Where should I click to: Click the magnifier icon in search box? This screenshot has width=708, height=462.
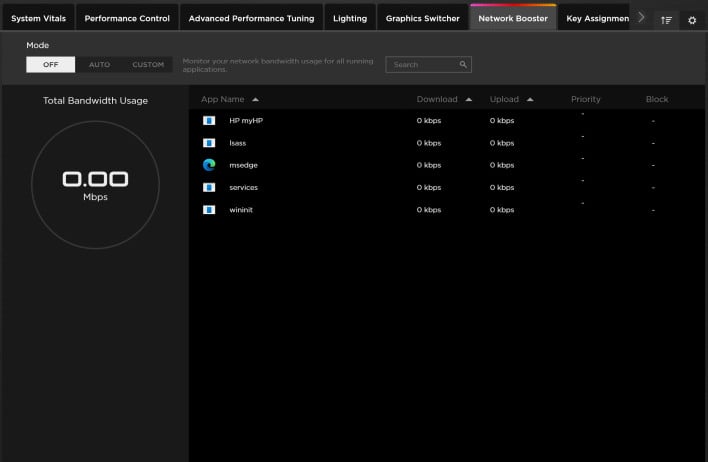pyautogui.click(x=463, y=64)
